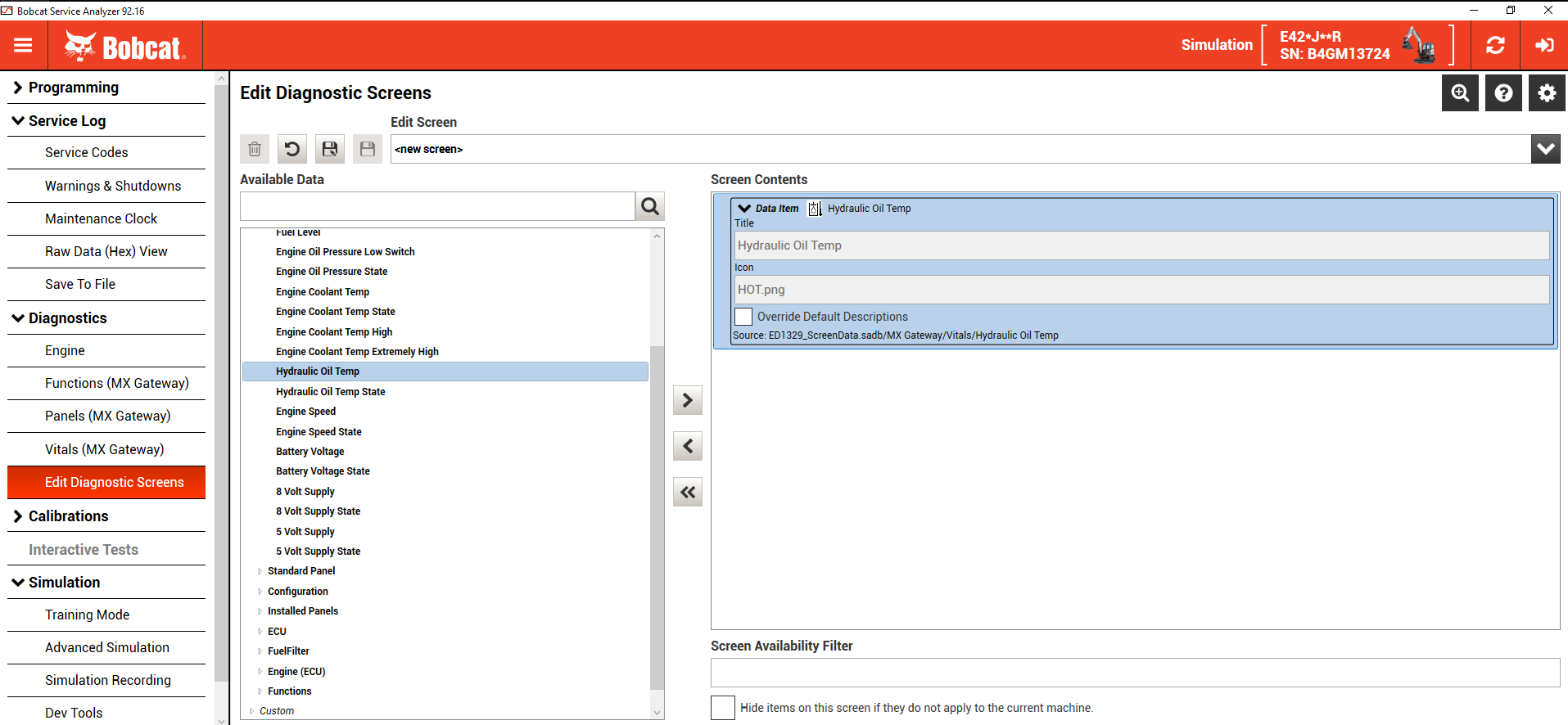Collapse the Data Item chevron
1568x725 pixels.
[x=744, y=209]
